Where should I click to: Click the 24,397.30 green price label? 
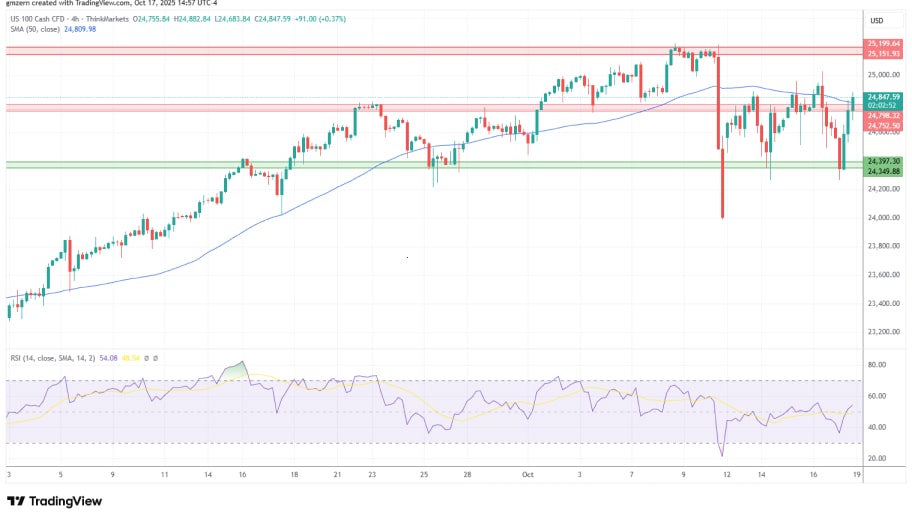[884, 161]
